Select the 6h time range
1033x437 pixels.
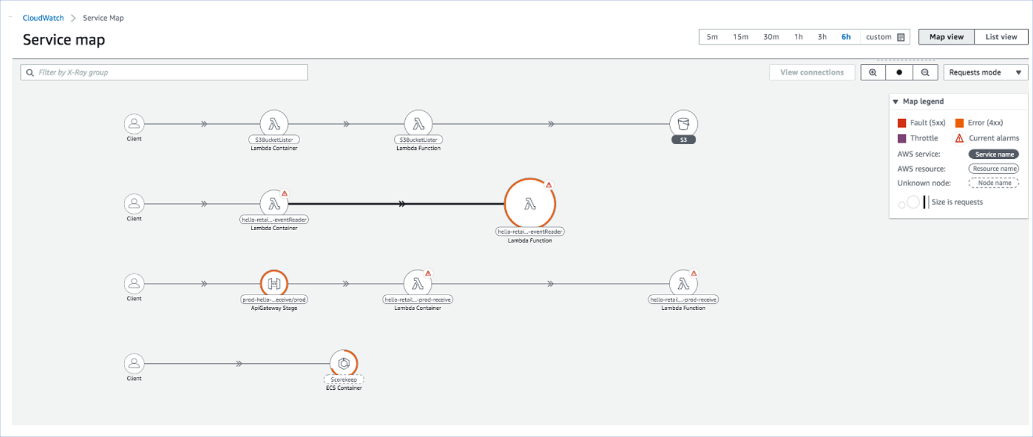click(x=846, y=37)
